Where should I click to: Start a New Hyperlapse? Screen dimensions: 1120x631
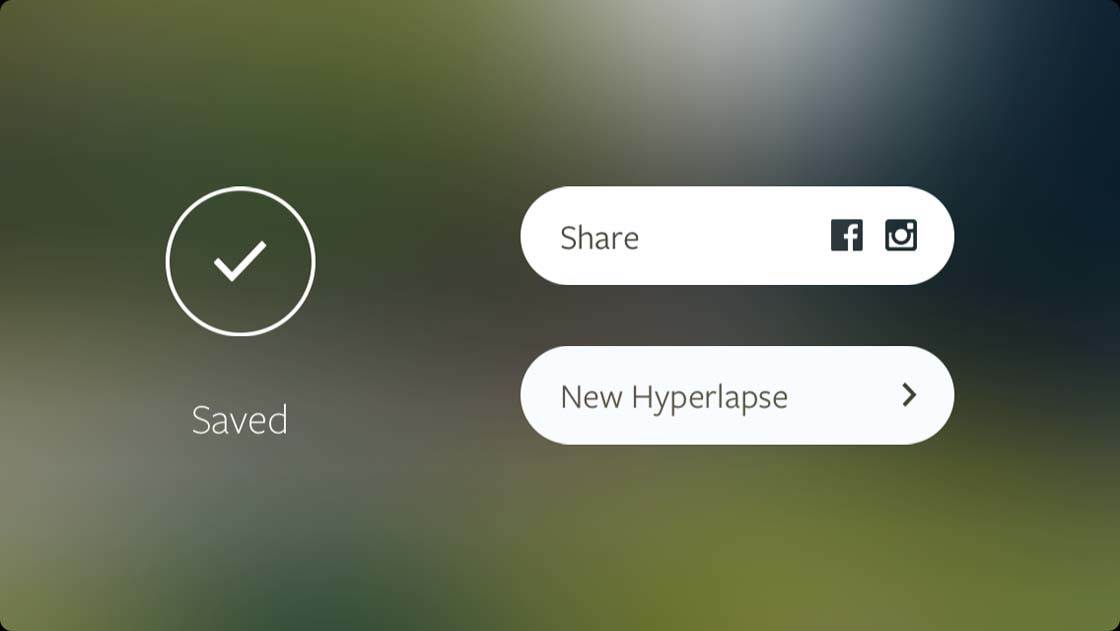coord(737,395)
